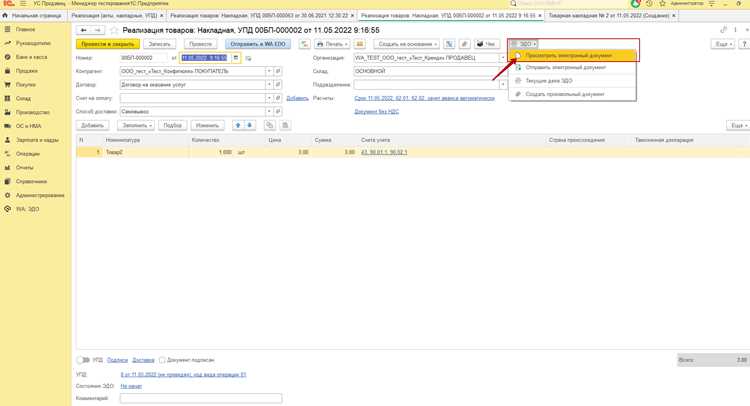The image size is (750, 406).
Task: Mark document as favorite with star icon
Action: pos(114,30)
